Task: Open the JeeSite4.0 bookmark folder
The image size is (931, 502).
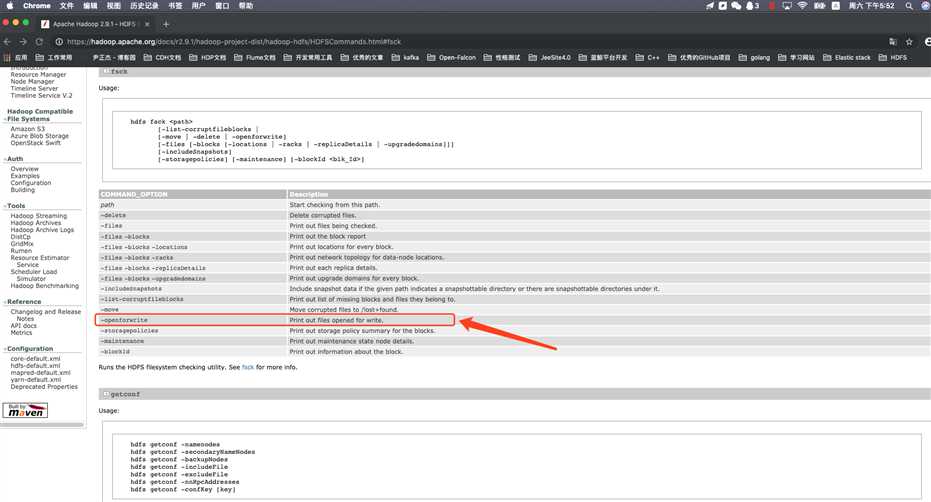Action: [549, 58]
